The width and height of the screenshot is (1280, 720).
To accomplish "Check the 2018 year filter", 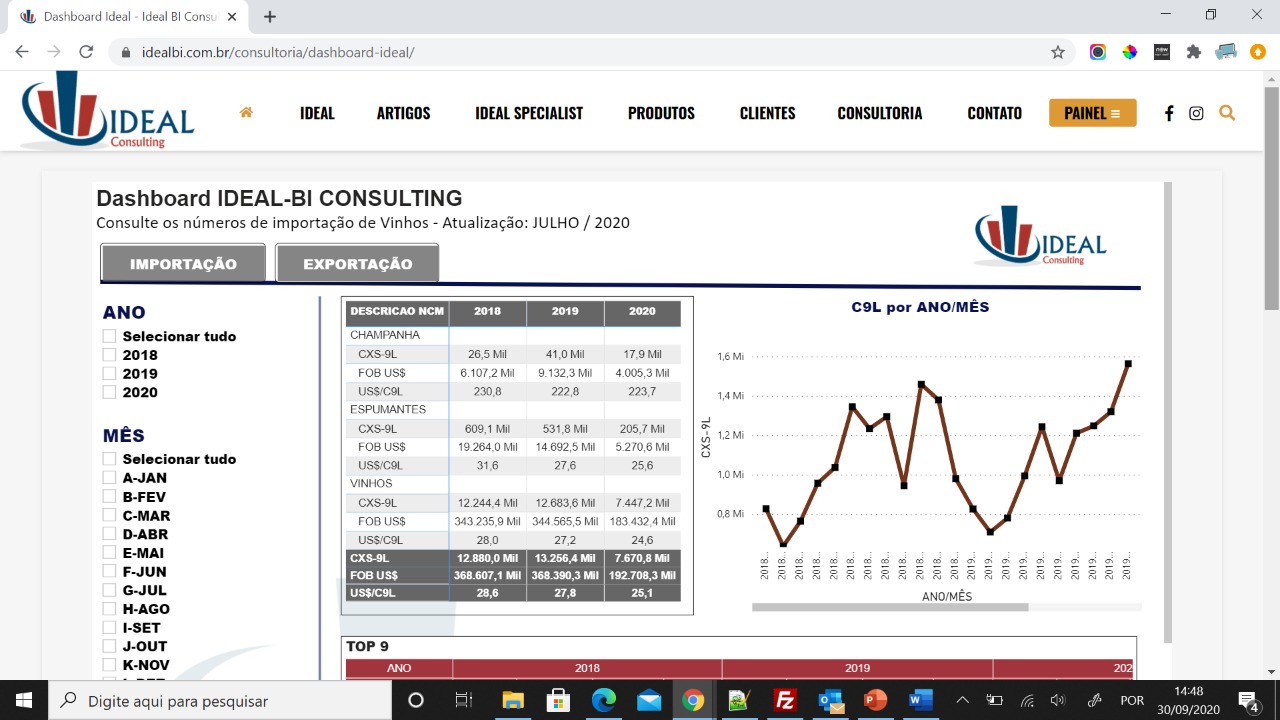I will click(x=110, y=355).
